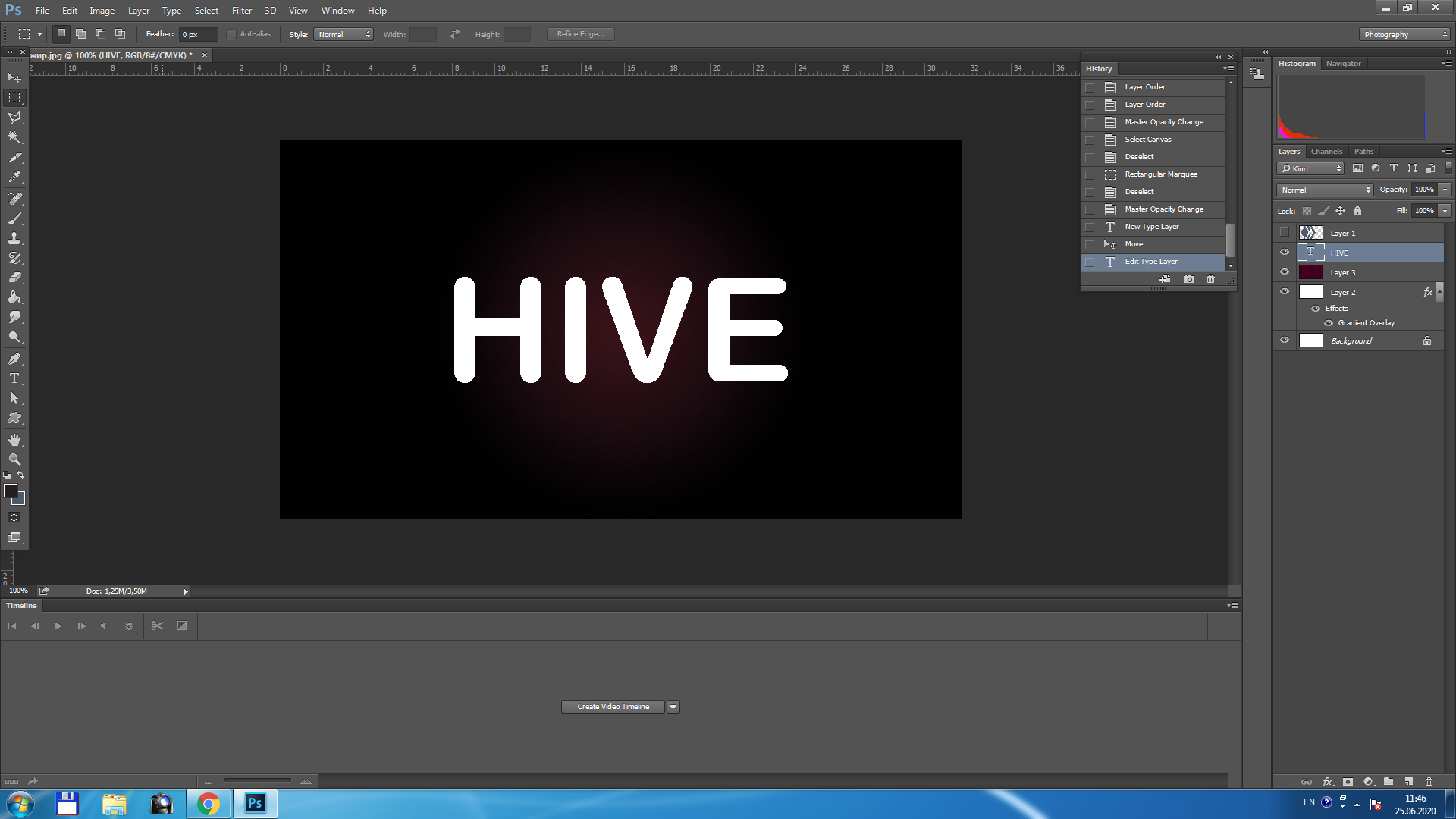
Task: Open the Filter menu
Action: click(242, 11)
